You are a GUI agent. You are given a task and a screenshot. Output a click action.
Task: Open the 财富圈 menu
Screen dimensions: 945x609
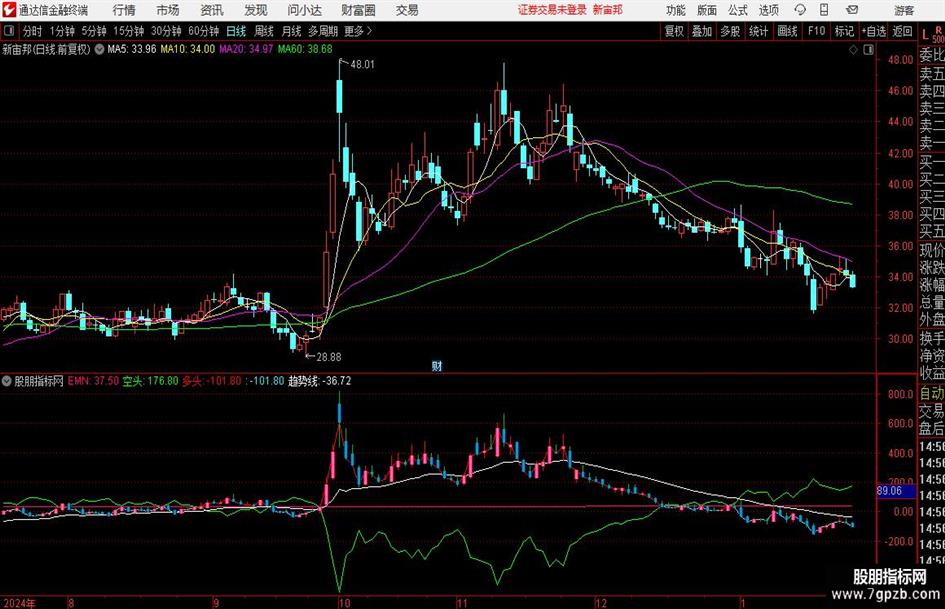358,10
